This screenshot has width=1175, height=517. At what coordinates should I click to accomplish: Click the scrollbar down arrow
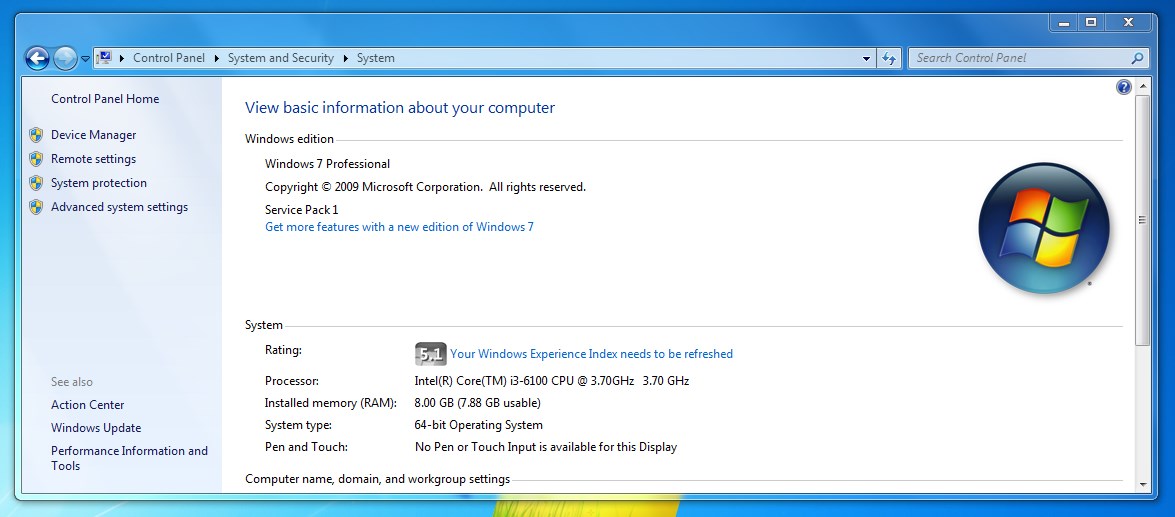point(1143,485)
